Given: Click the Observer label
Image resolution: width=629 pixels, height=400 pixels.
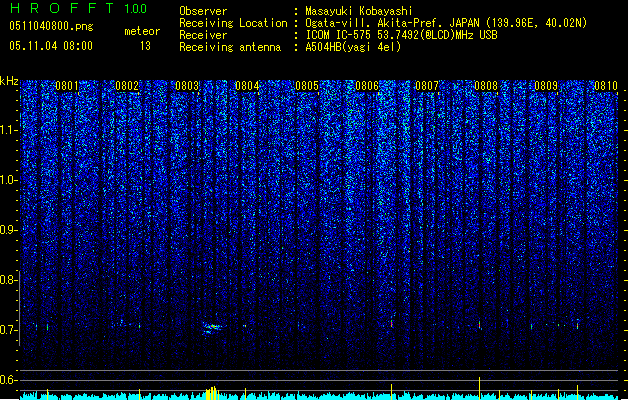Looking at the screenshot, I should (x=203, y=11).
